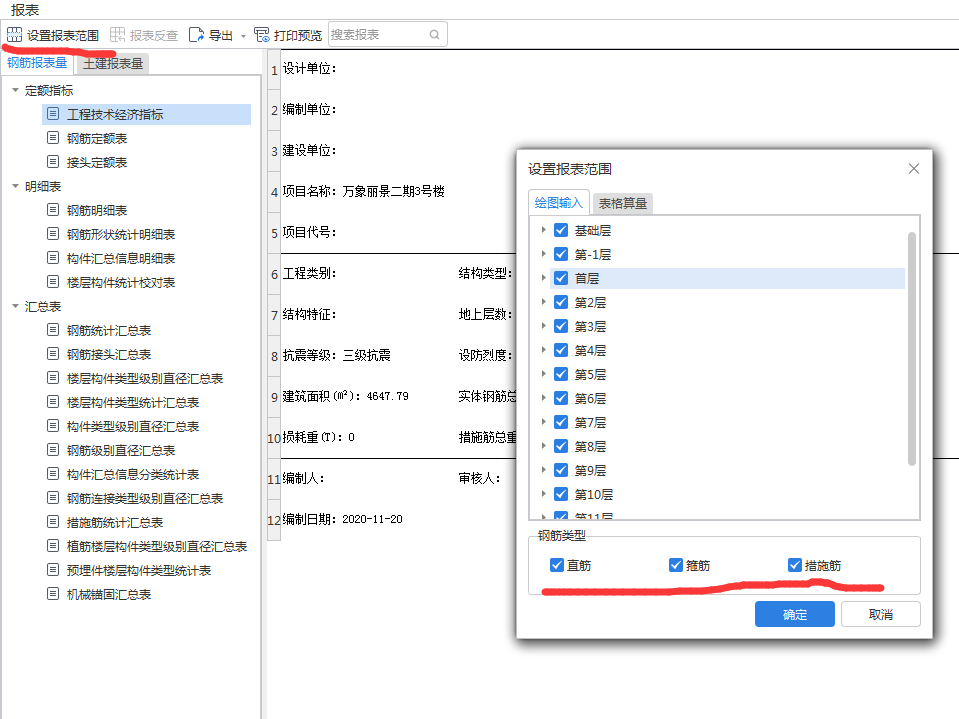Open the 构件汇总信息明细表 report icon
Image resolution: width=959 pixels, height=719 pixels.
tap(53, 257)
